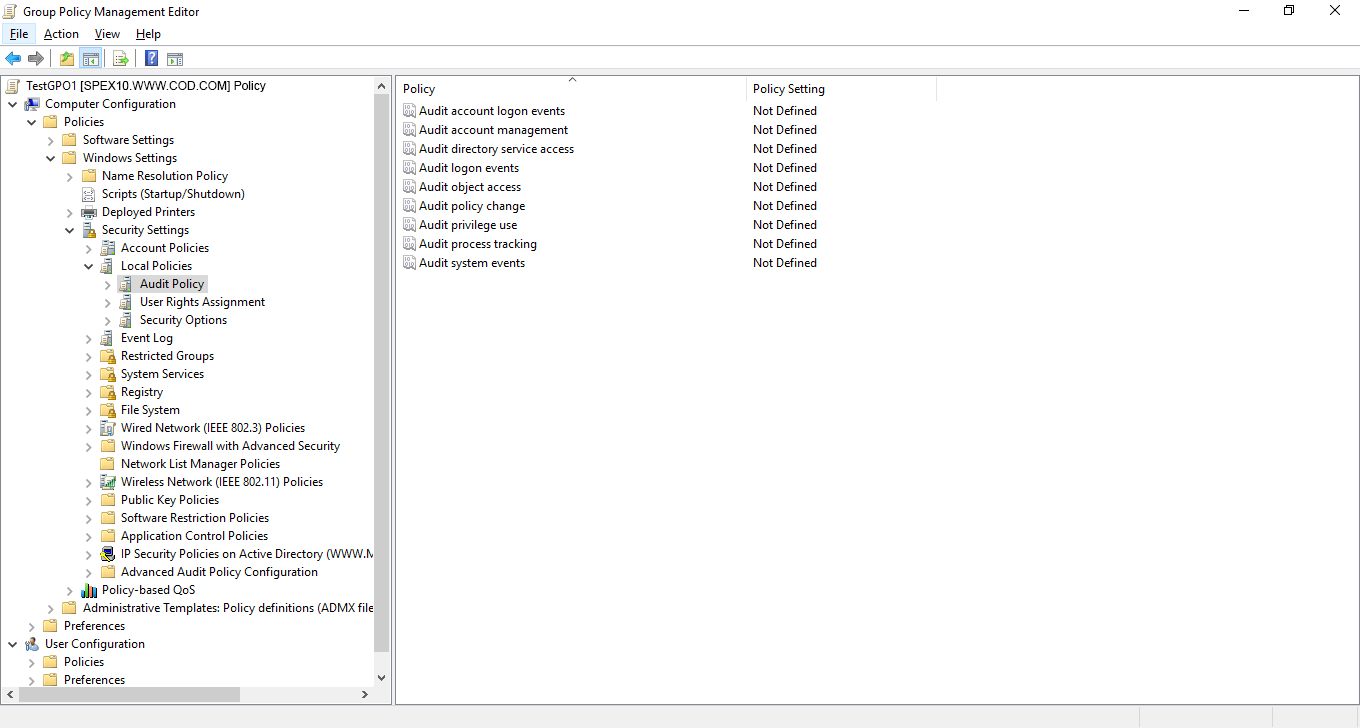Select Application Control Policies in the tree

194,536
